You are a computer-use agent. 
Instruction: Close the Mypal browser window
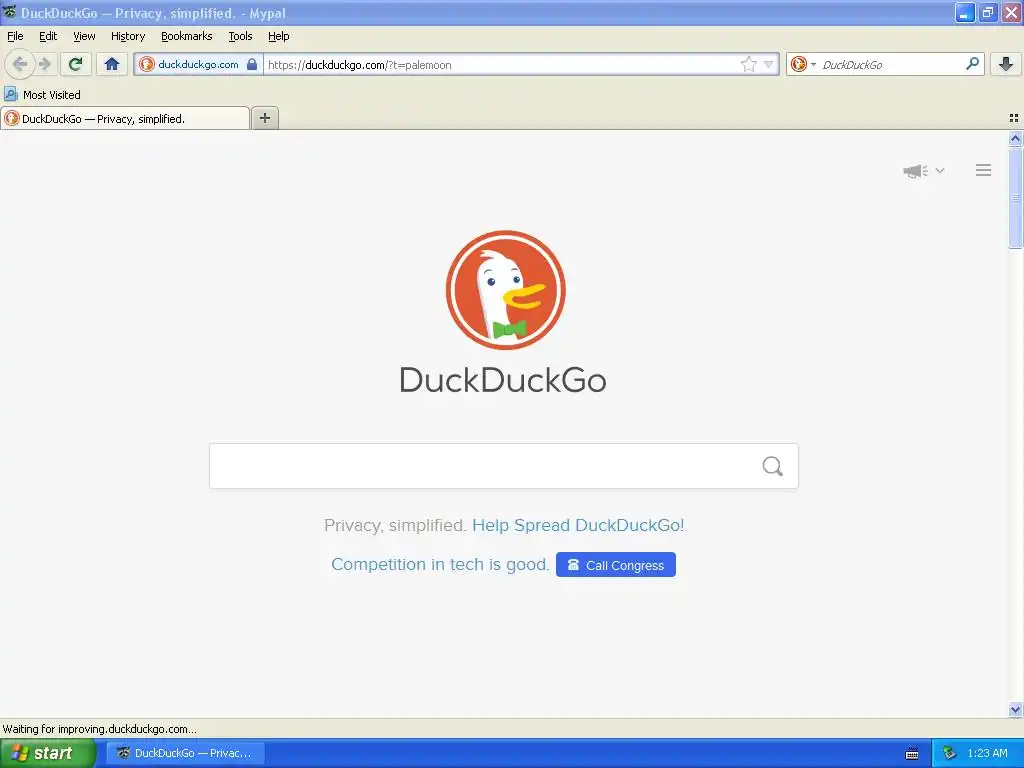pyautogui.click(x=1012, y=12)
